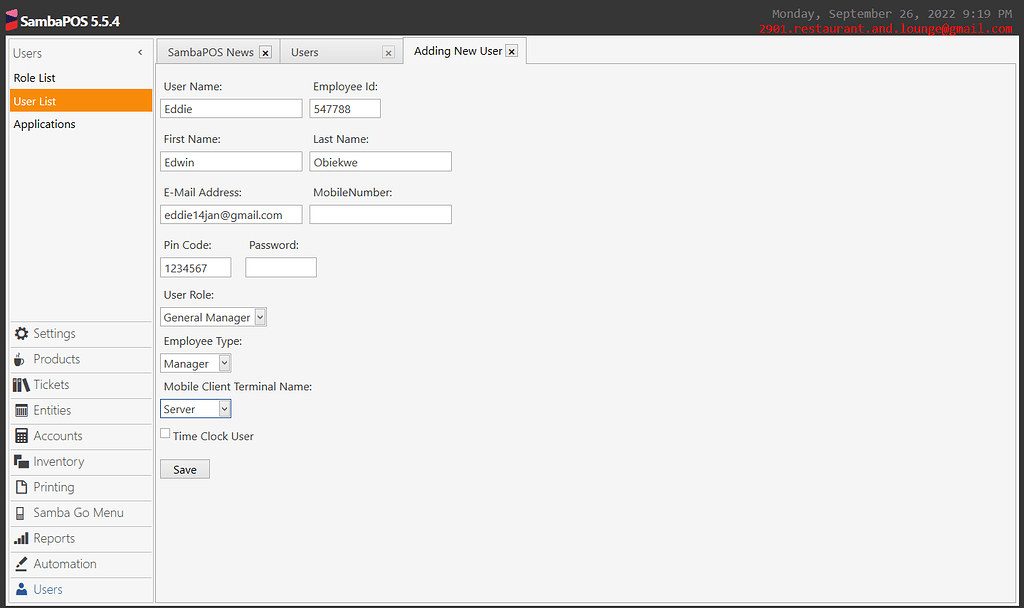Open the Tickets module
Viewport: 1024px width, 608px height.
tap(52, 385)
